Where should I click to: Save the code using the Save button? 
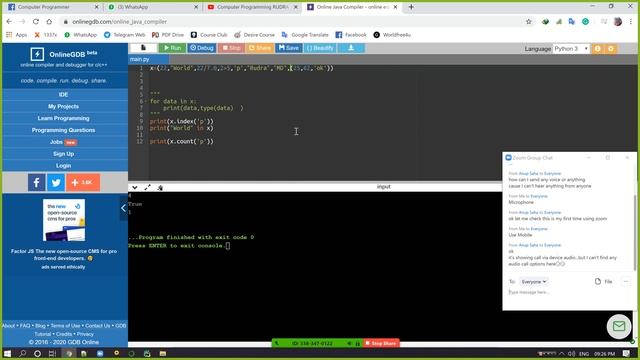tap(289, 48)
